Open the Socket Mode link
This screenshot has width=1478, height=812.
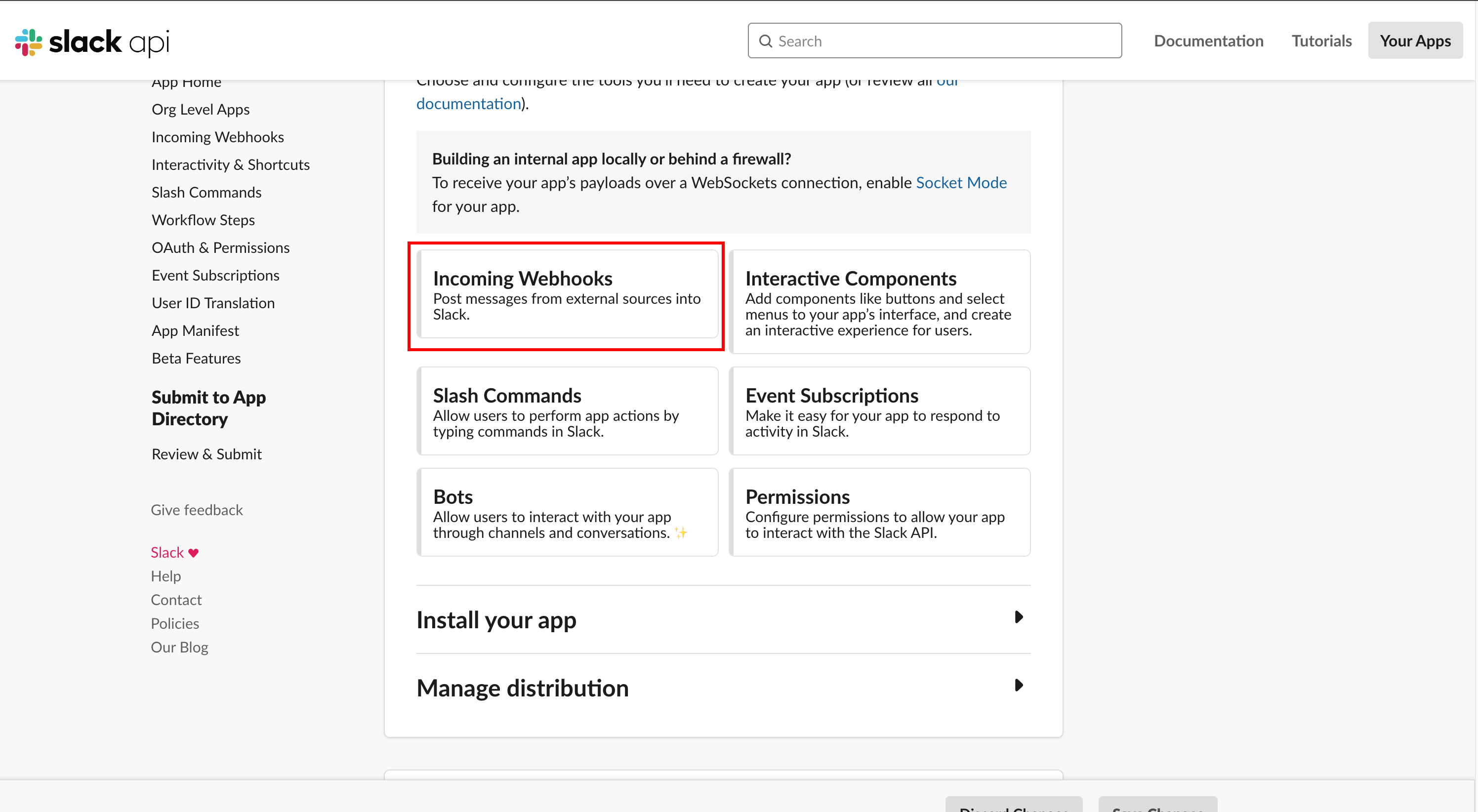(x=961, y=182)
